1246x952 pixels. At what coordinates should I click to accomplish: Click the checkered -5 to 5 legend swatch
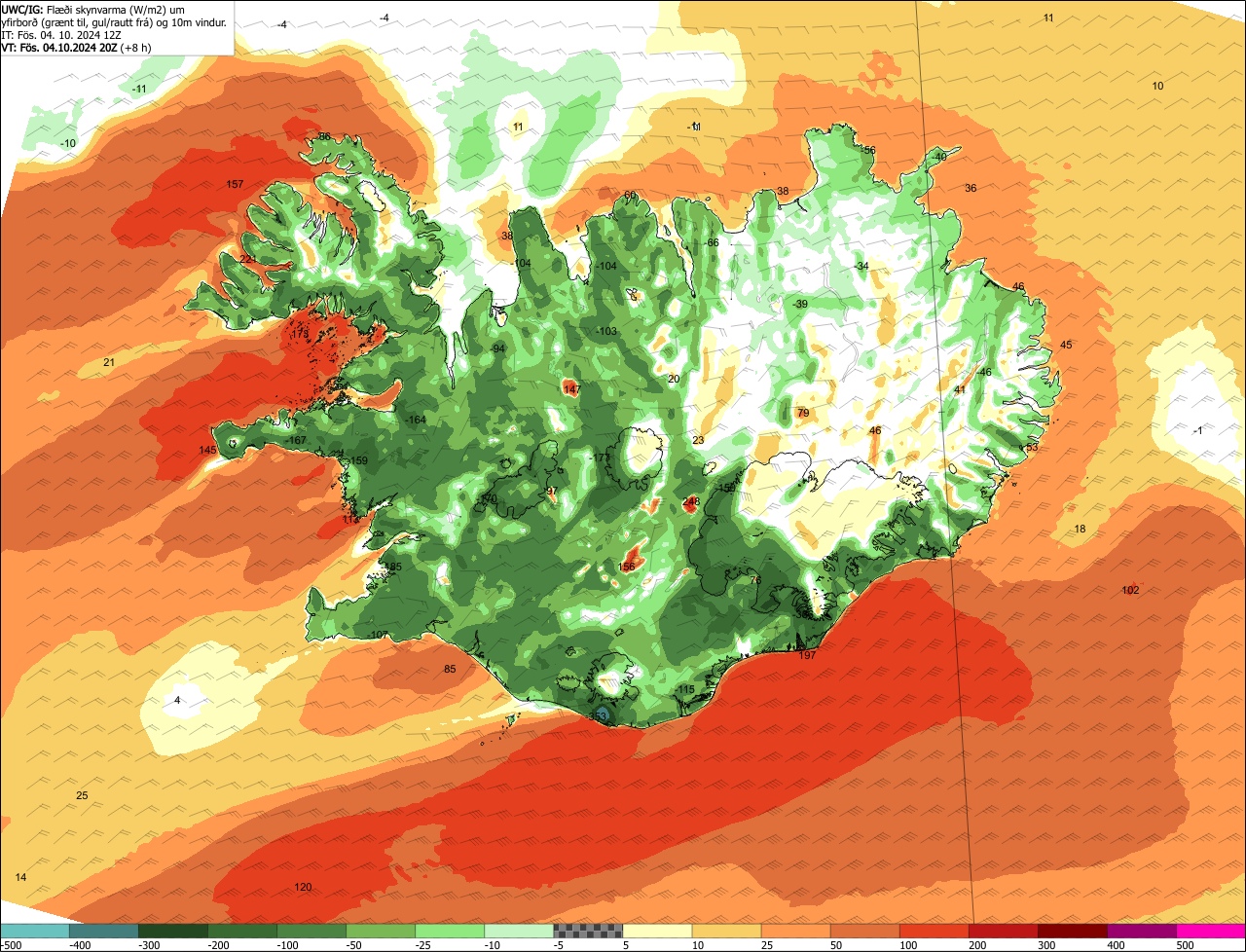588,931
